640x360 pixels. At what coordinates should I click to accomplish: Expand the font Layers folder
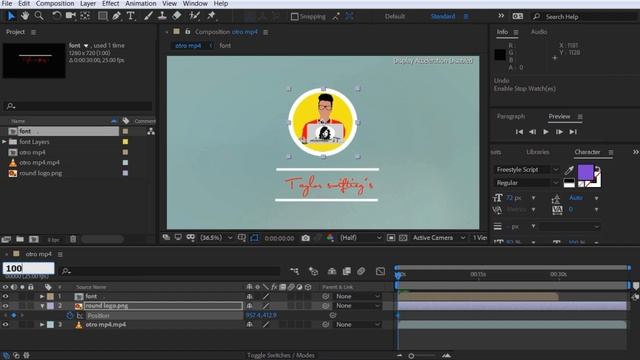4,142
